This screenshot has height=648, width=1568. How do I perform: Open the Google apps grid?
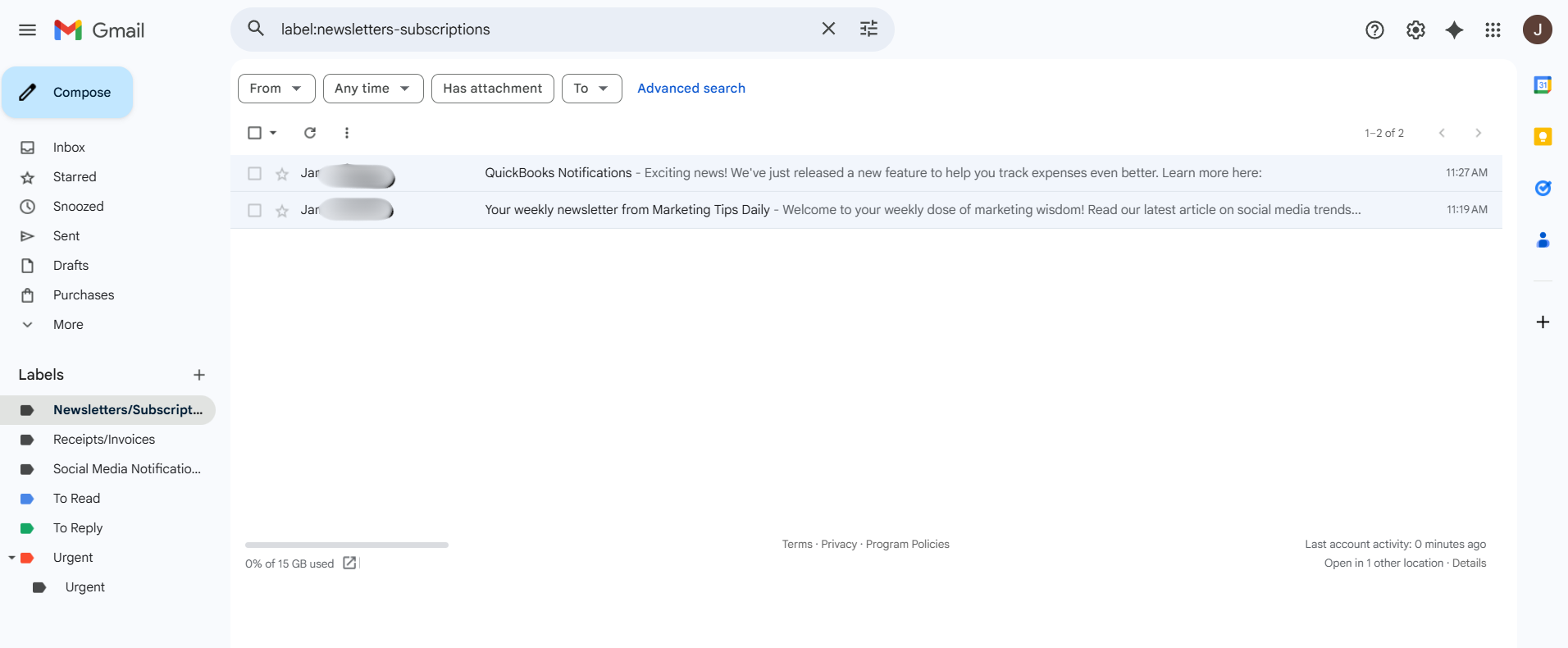[1493, 30]
